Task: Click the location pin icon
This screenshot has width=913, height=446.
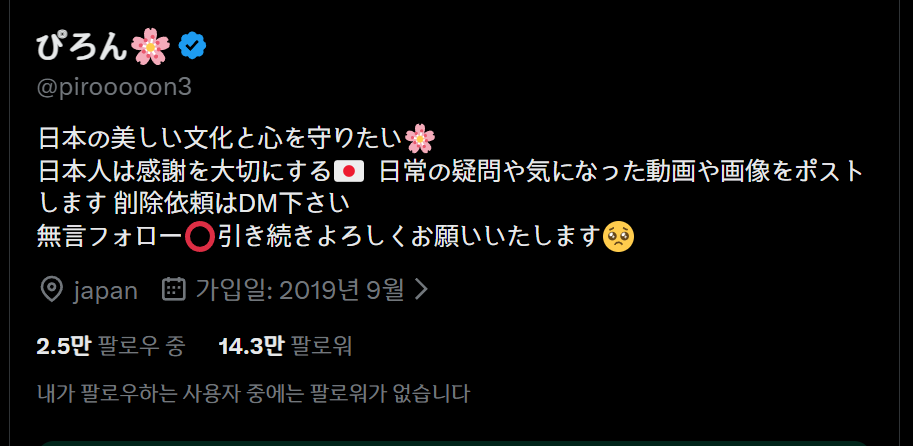Action: 52,289
